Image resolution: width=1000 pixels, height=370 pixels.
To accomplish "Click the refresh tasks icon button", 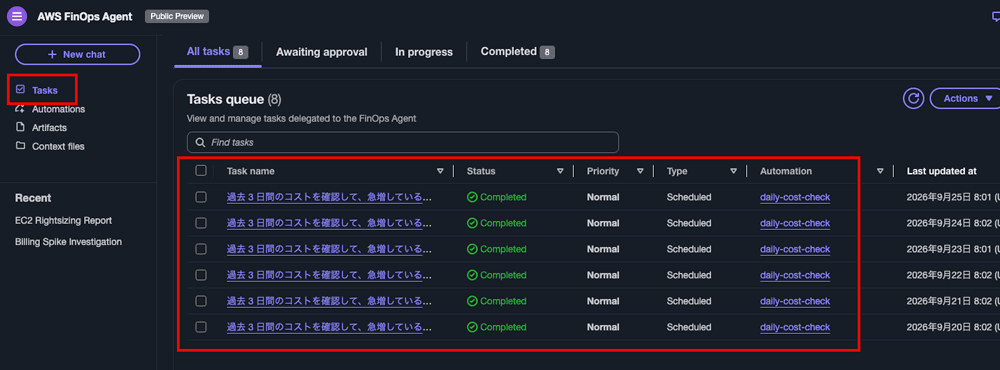I will click(x=913, y=98).
